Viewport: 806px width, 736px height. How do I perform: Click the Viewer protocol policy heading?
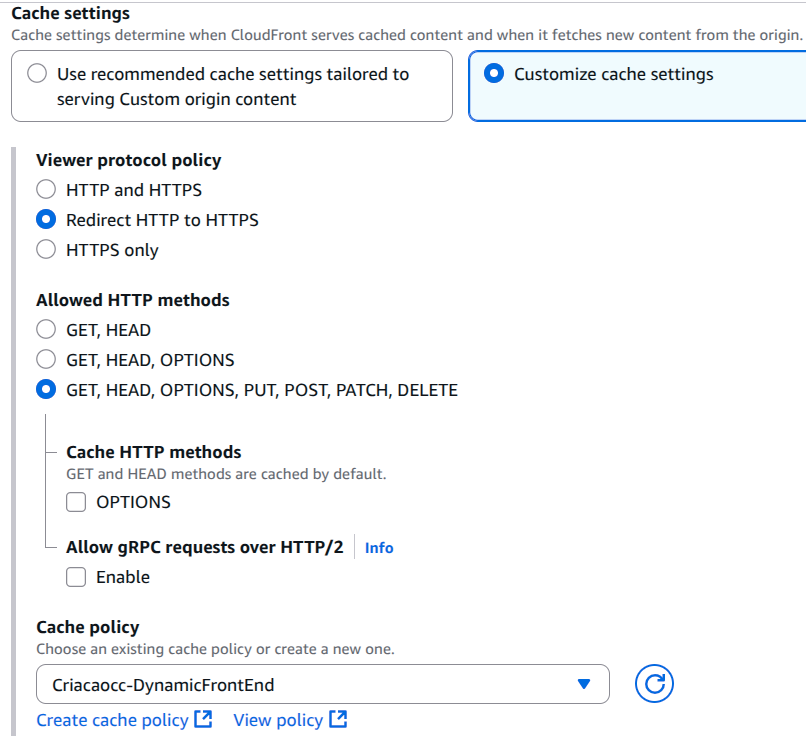coord(128,160)
